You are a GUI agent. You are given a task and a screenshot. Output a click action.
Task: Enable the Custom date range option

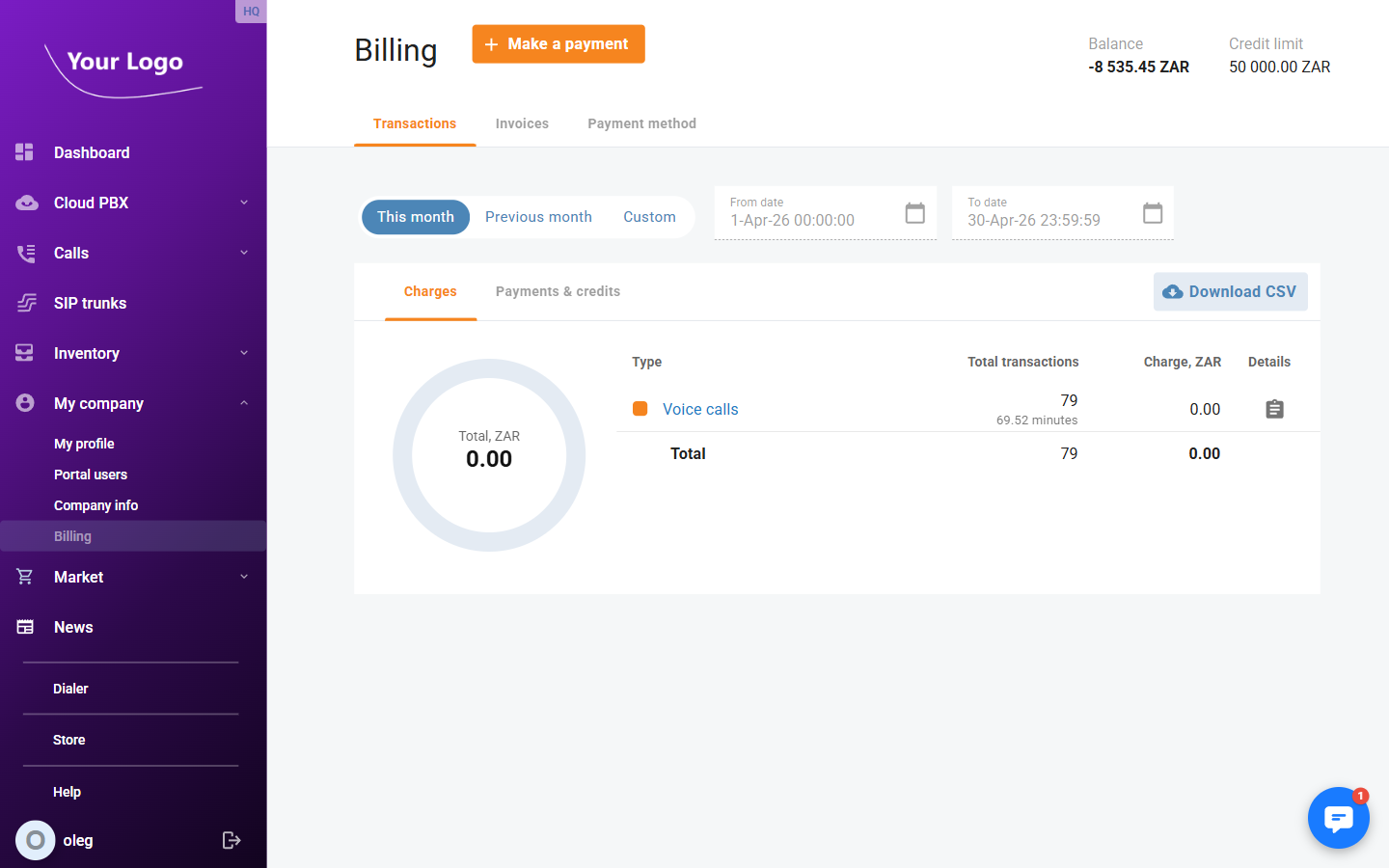click(649, 217)
